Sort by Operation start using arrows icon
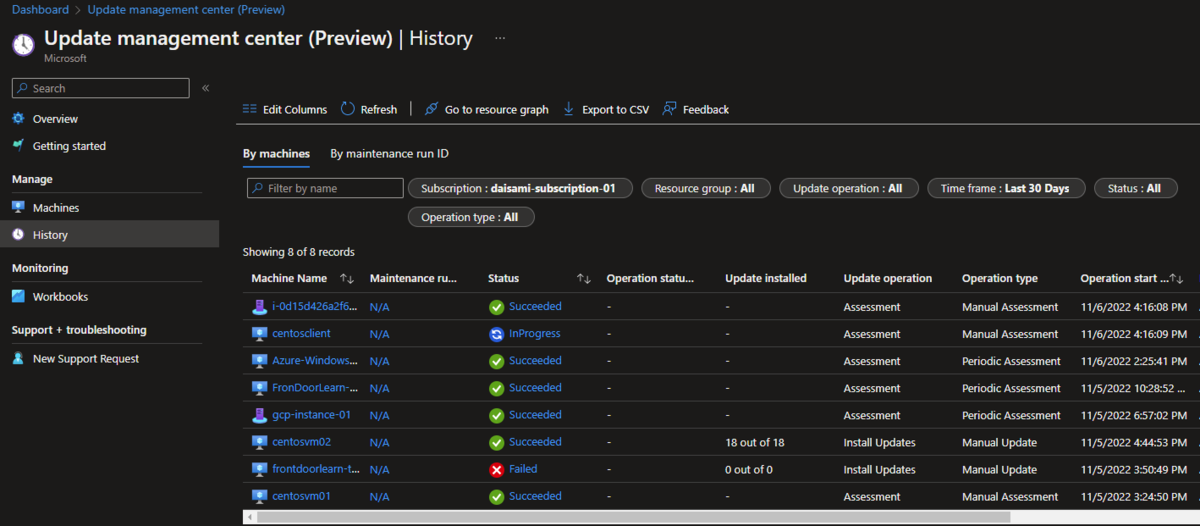Viewport: 1200px width, 526px height. (1177, 279)
